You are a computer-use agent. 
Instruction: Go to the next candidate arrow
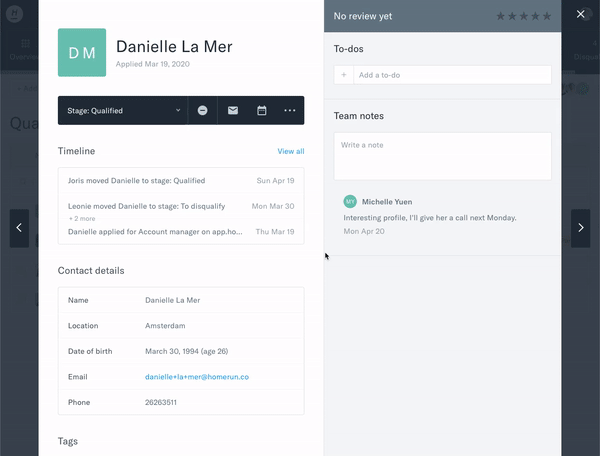pos(580,228)
